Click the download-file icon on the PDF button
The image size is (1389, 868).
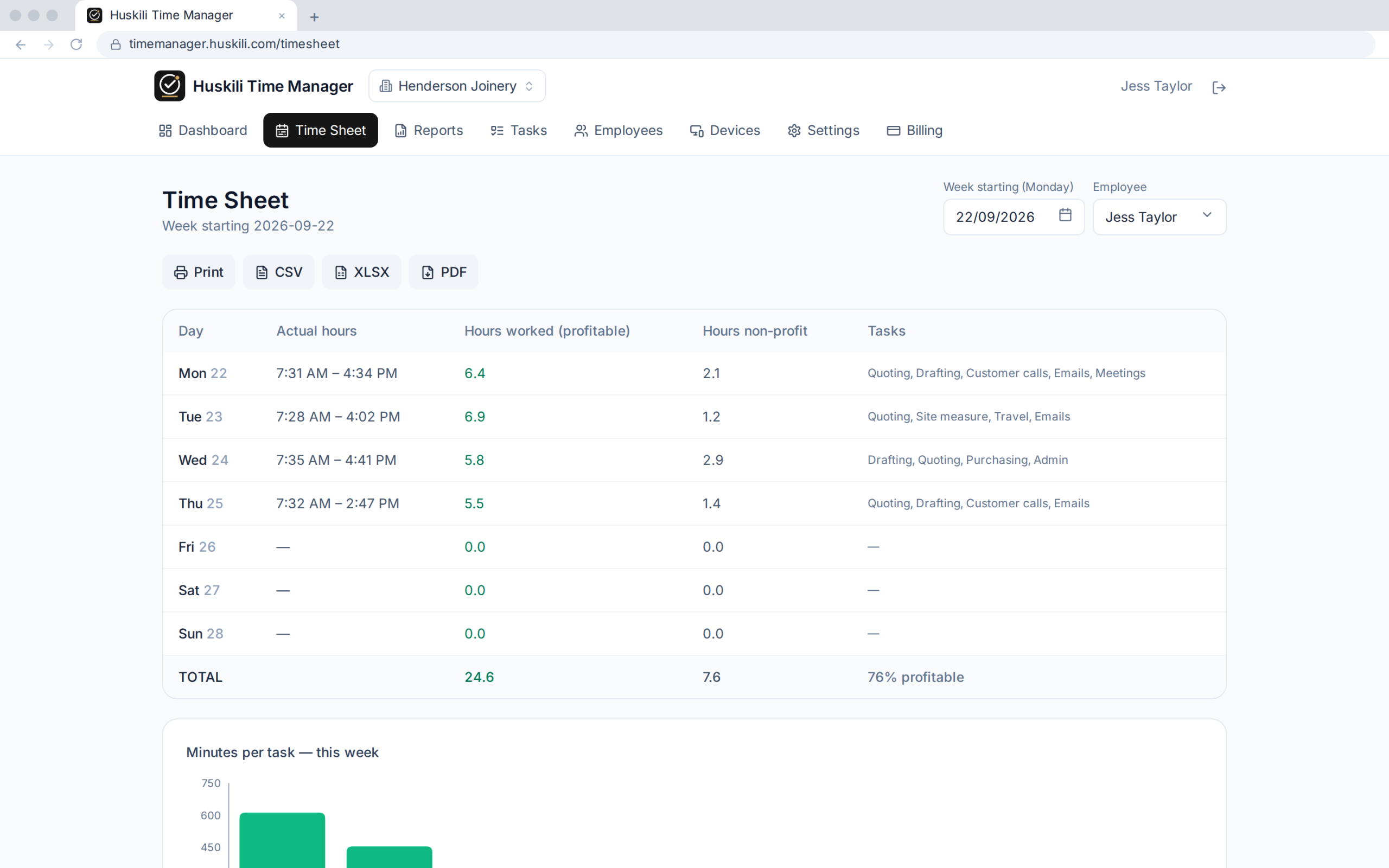428,273
